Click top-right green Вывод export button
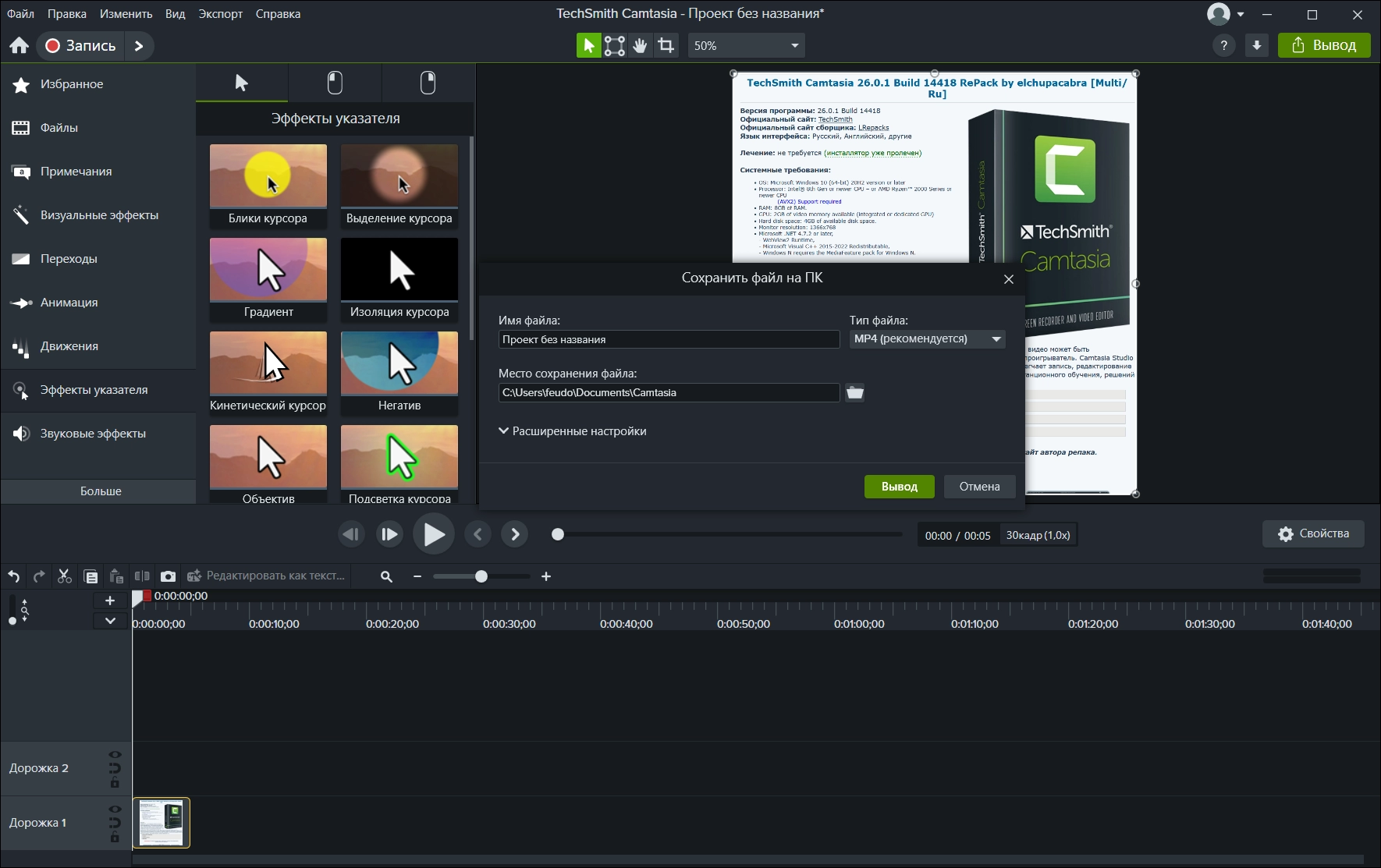 pos(1324,46)
